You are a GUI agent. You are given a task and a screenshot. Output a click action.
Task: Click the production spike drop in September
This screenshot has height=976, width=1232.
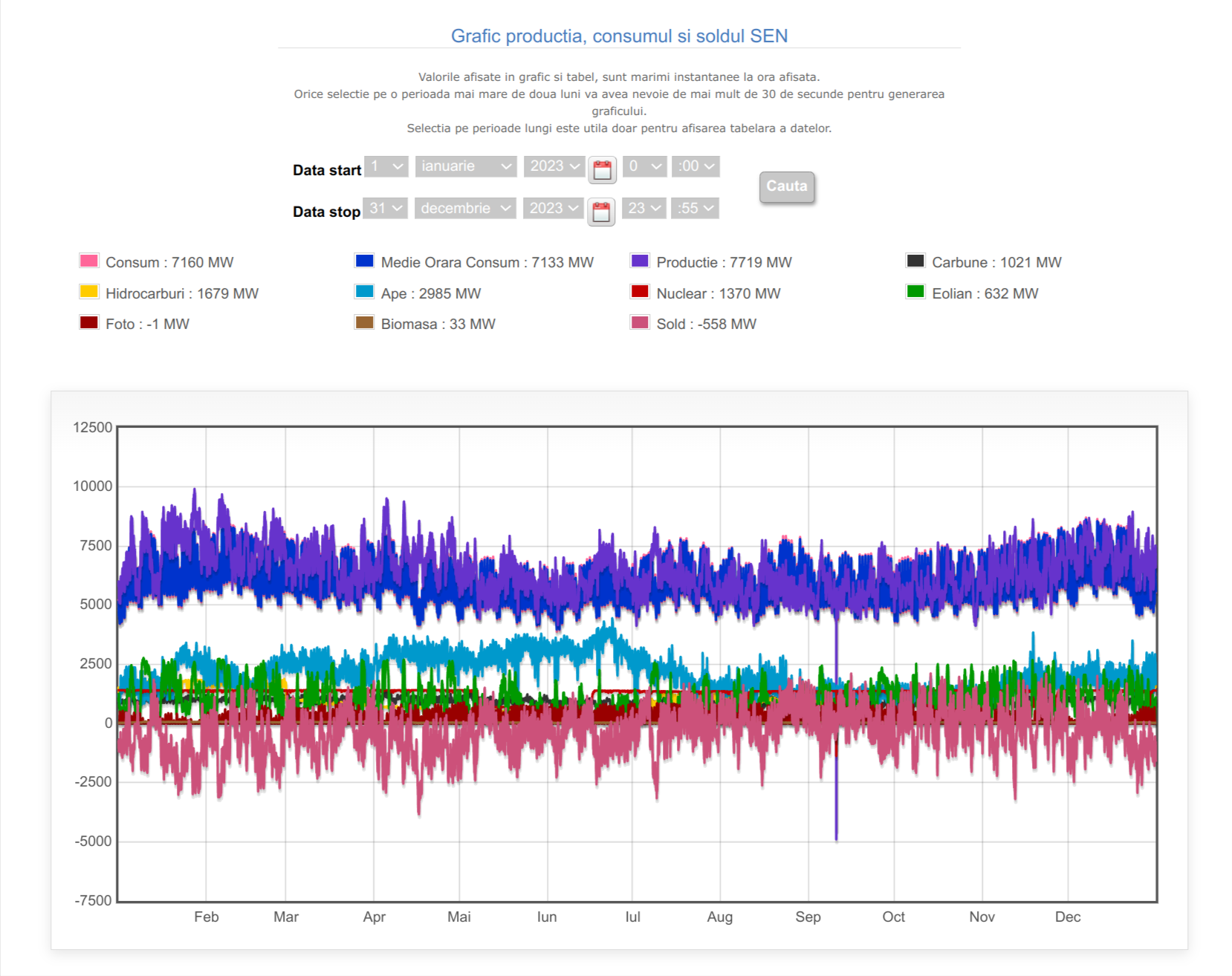pyautogui.click(x=837, y=817)
